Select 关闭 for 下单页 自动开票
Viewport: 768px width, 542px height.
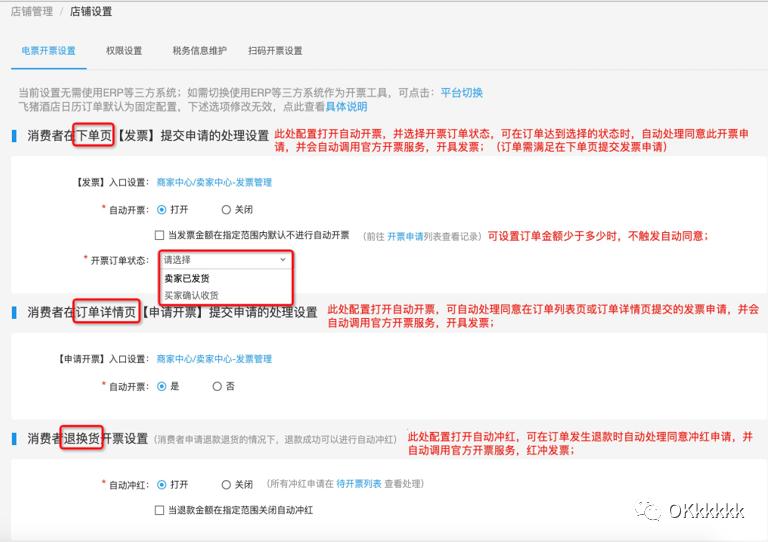pyautogui.click(x=226, y=210)
